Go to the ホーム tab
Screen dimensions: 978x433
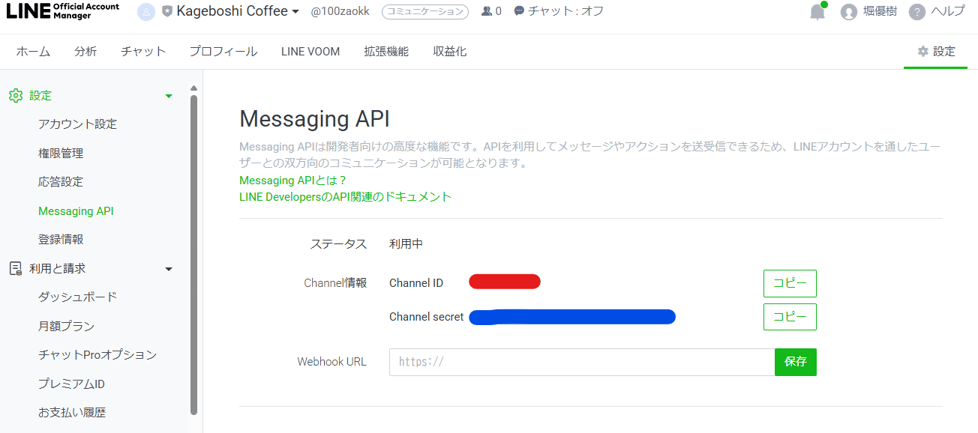click(33, 52)
